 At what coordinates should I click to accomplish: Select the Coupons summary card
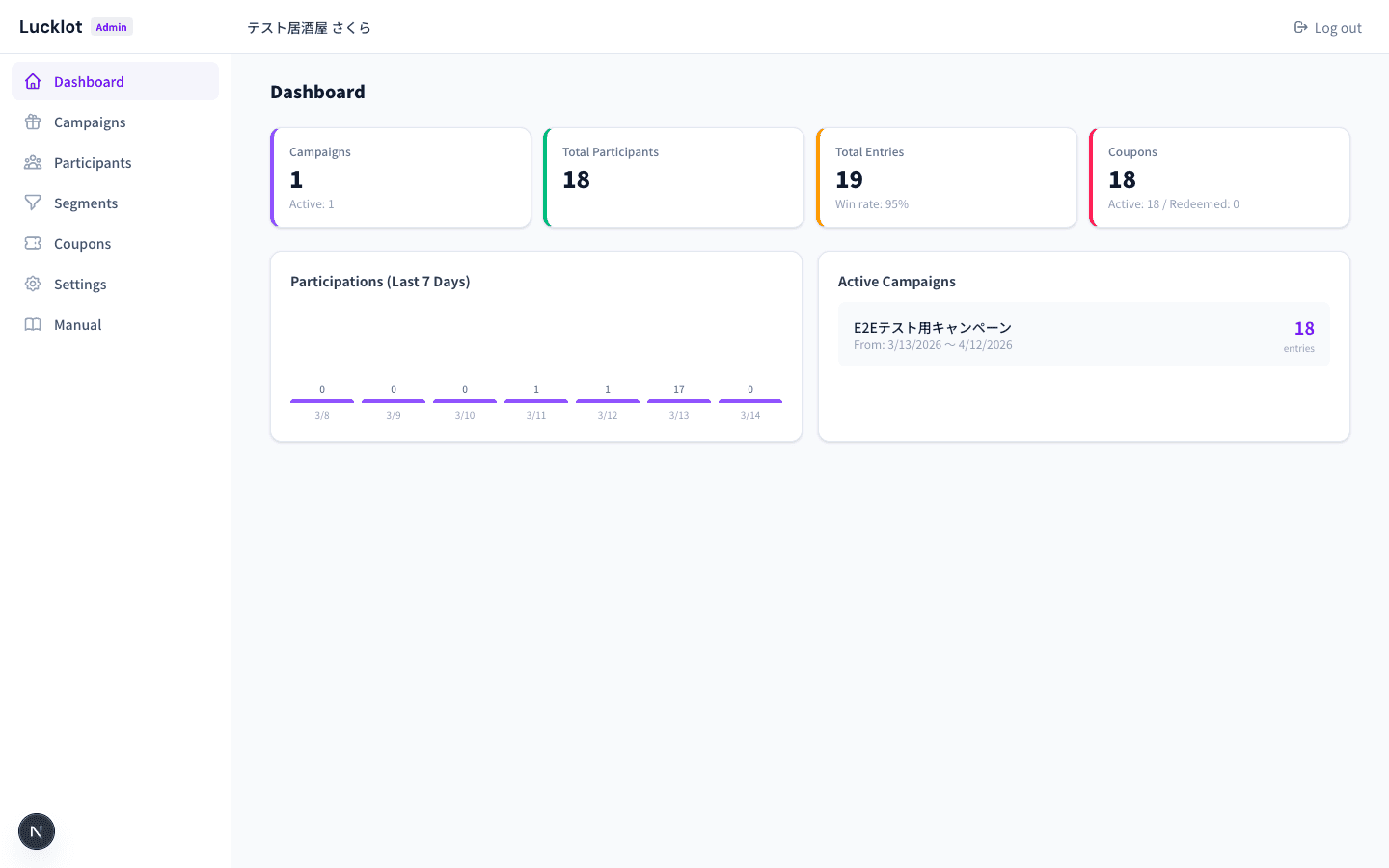[x=1219, y=176]
